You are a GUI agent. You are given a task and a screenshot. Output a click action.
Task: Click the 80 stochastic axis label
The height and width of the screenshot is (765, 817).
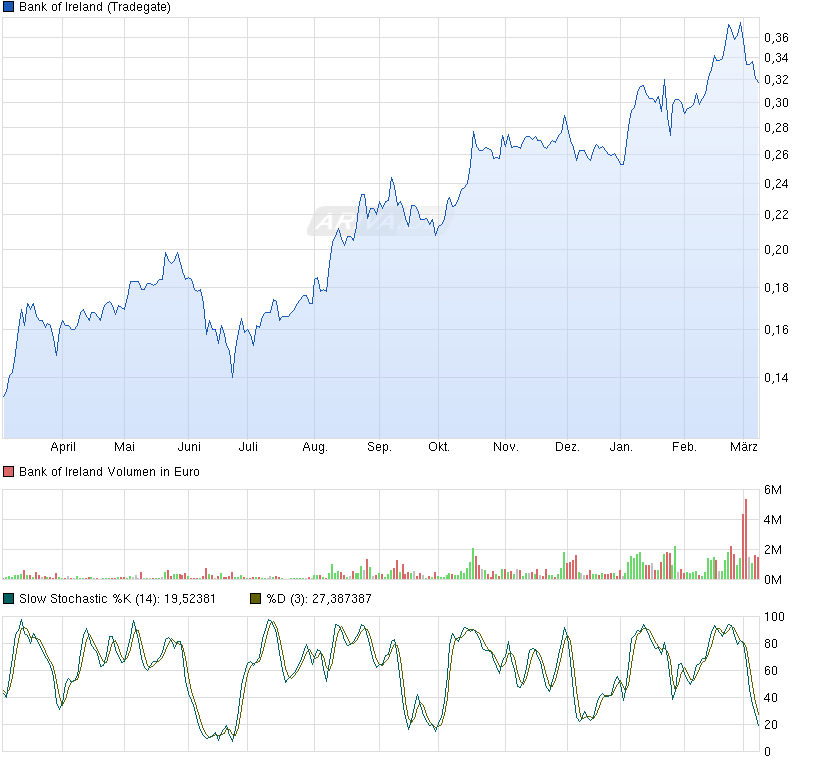[x=771, y=644]
